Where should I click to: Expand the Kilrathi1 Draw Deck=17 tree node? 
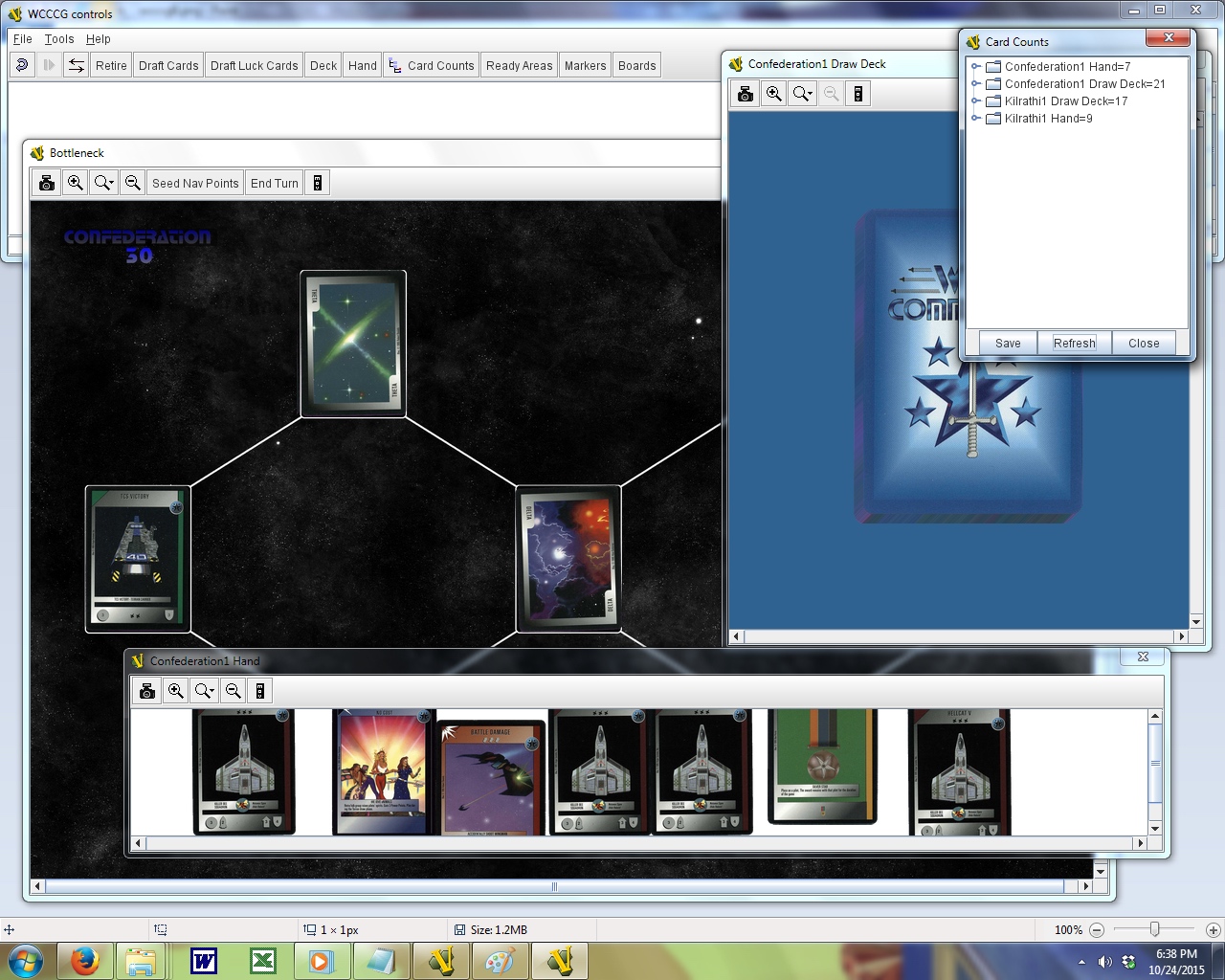click(x=976, y=101)
